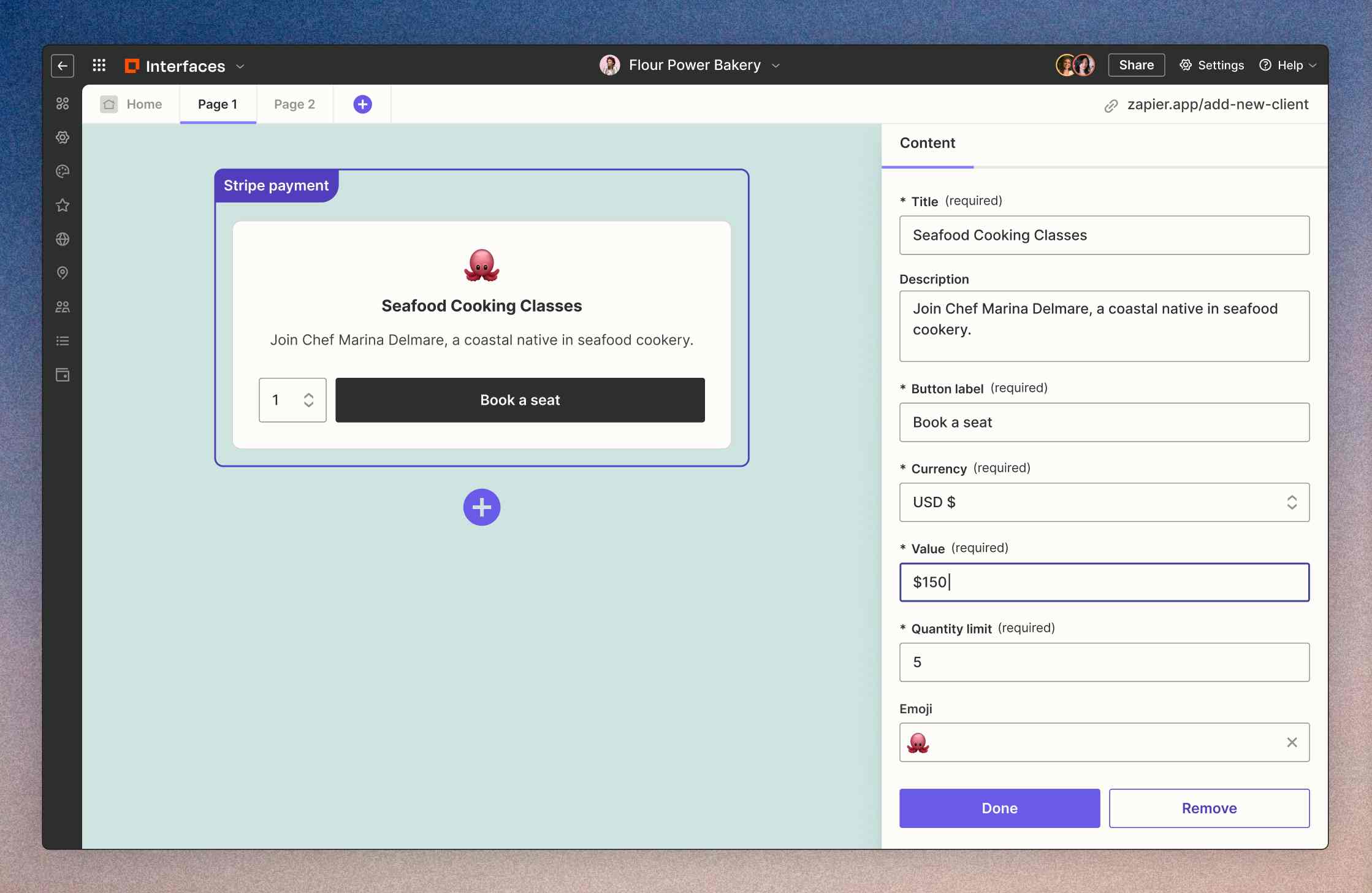Click the Value field showing $150

tap(1104, 582)
